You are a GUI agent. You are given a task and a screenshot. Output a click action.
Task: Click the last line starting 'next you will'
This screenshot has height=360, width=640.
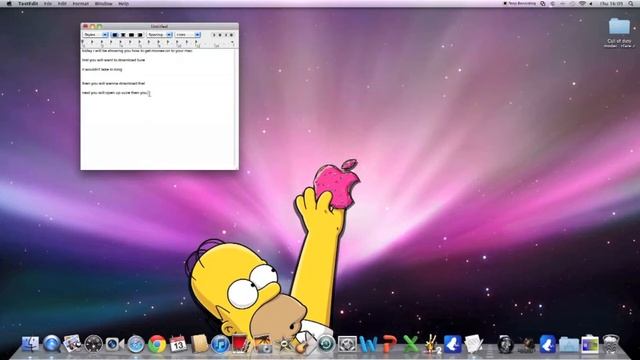pyautogui.click(x=115, y=93)
